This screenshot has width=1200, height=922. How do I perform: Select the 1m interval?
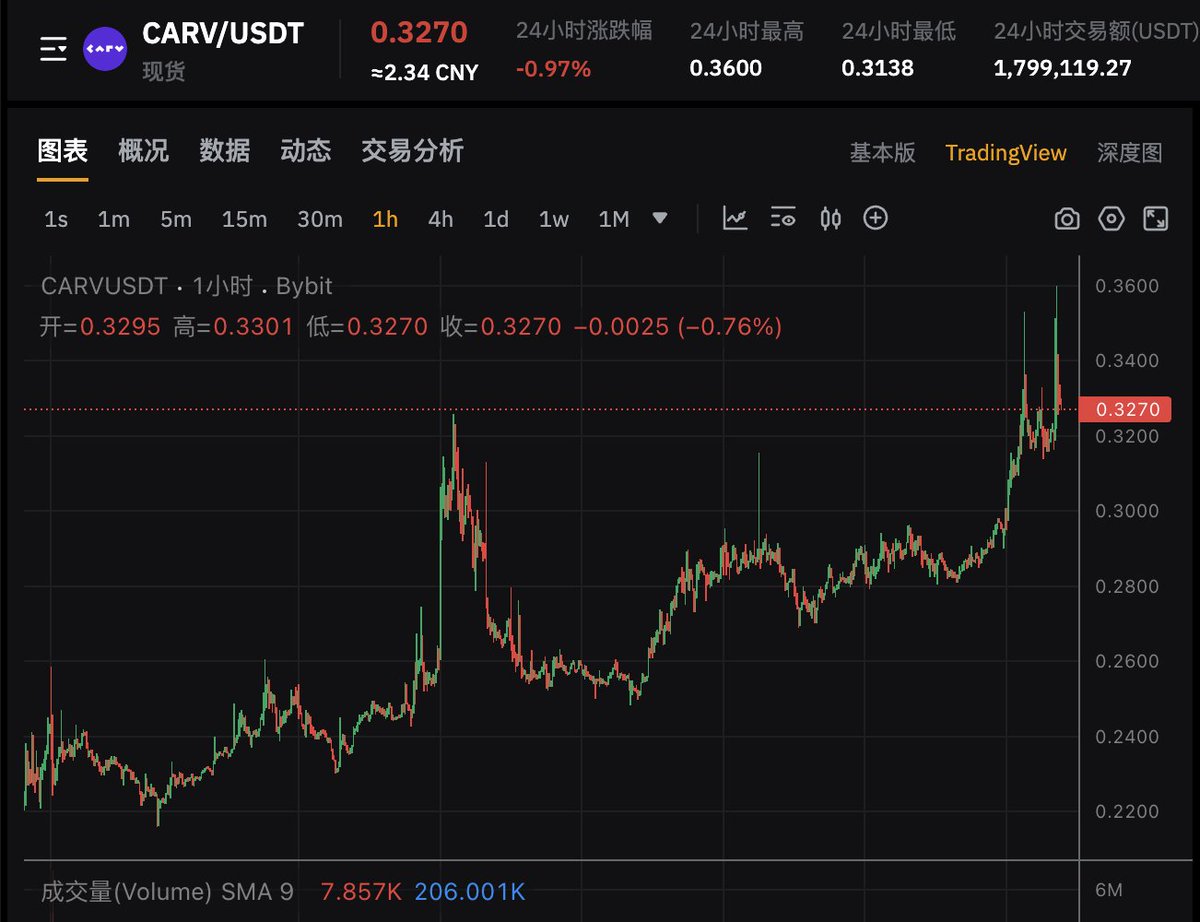point(114,219)
